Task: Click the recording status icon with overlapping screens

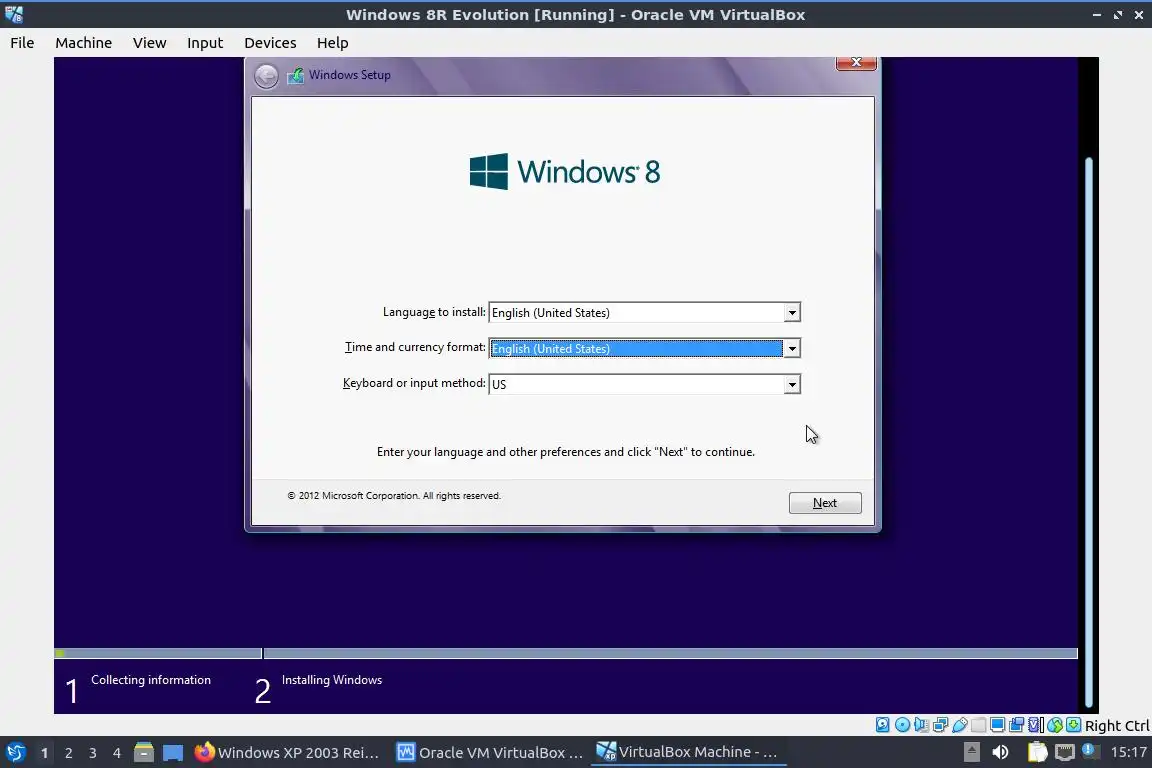Action: [x=1017, y=725]
